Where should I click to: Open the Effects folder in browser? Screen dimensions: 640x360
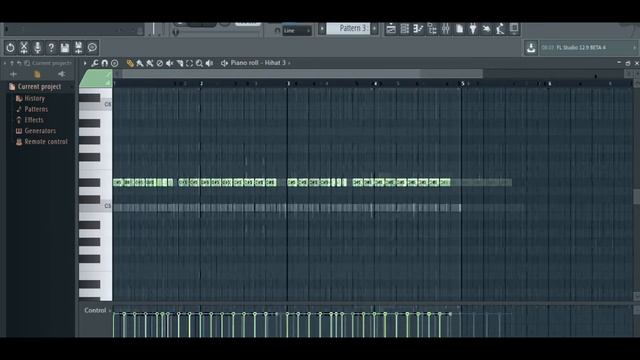click(x=34, y=120)
